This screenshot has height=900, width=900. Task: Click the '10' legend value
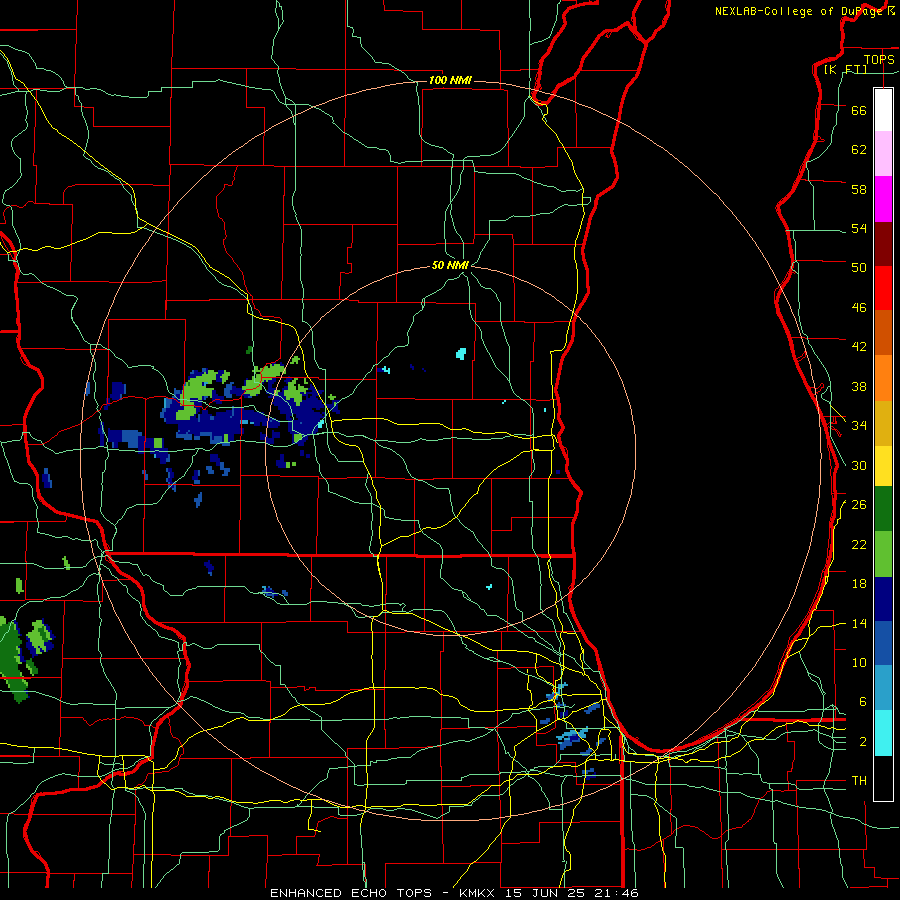click(x=859, y=662)
